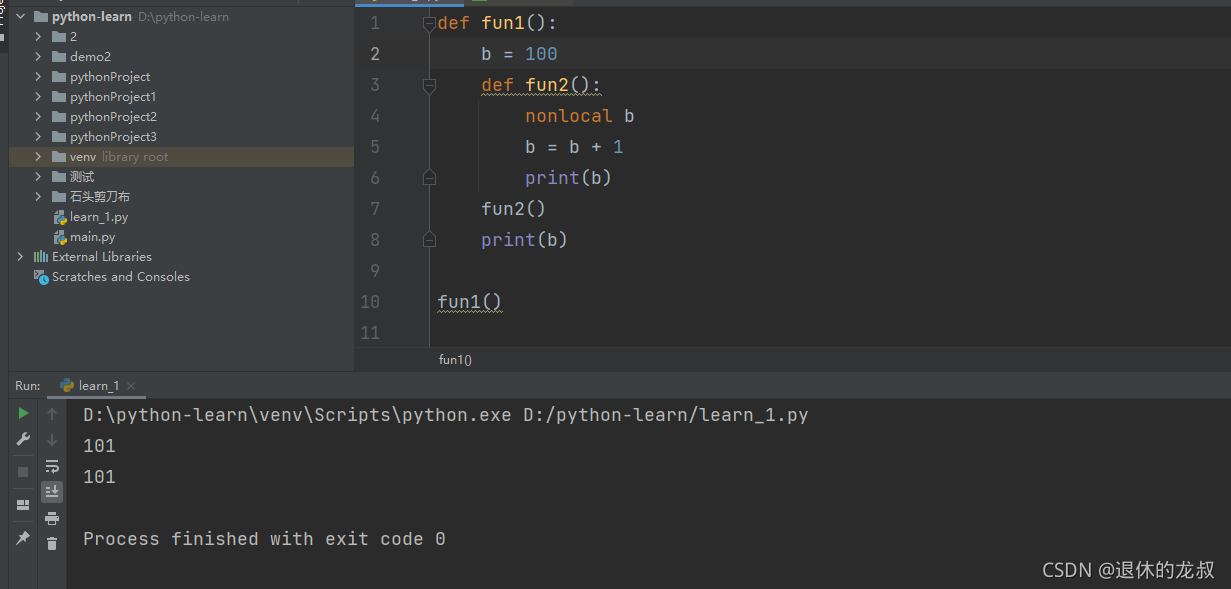Click the 石头剪刀布 folder icon
This screenshot has height=589, width=1231.
tap(58, 196)
